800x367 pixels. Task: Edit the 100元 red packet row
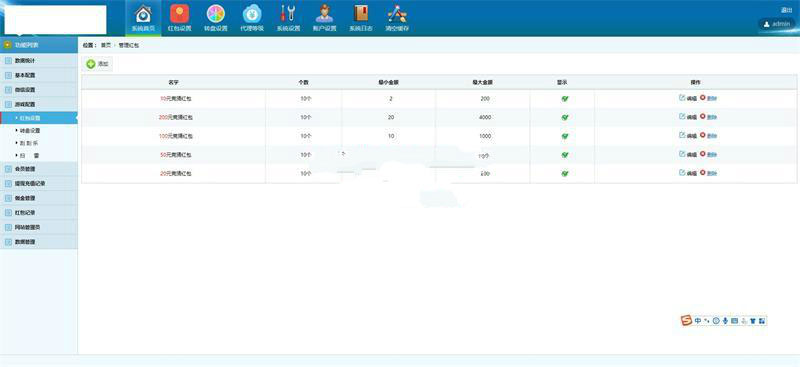click(687, 136)
